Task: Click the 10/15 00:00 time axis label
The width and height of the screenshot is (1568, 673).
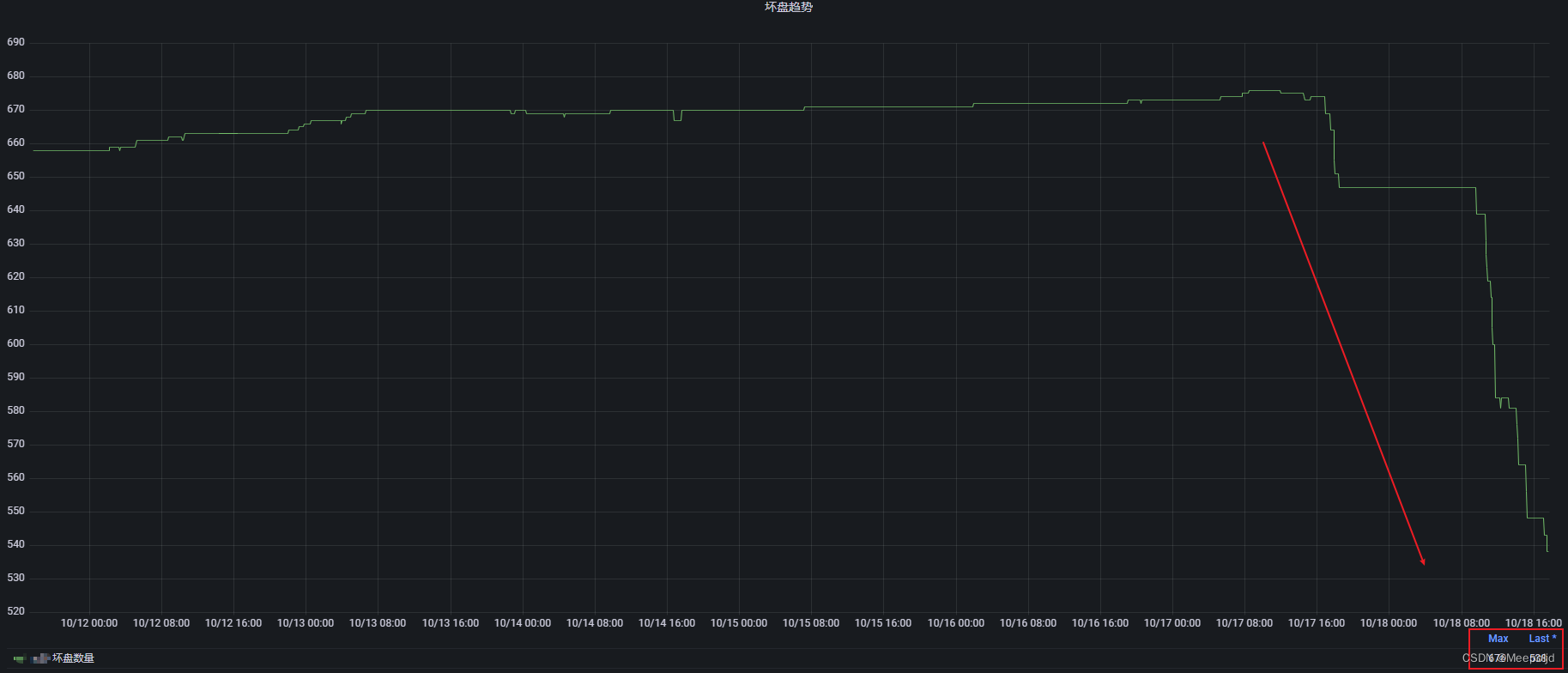Action: [739, 623]
